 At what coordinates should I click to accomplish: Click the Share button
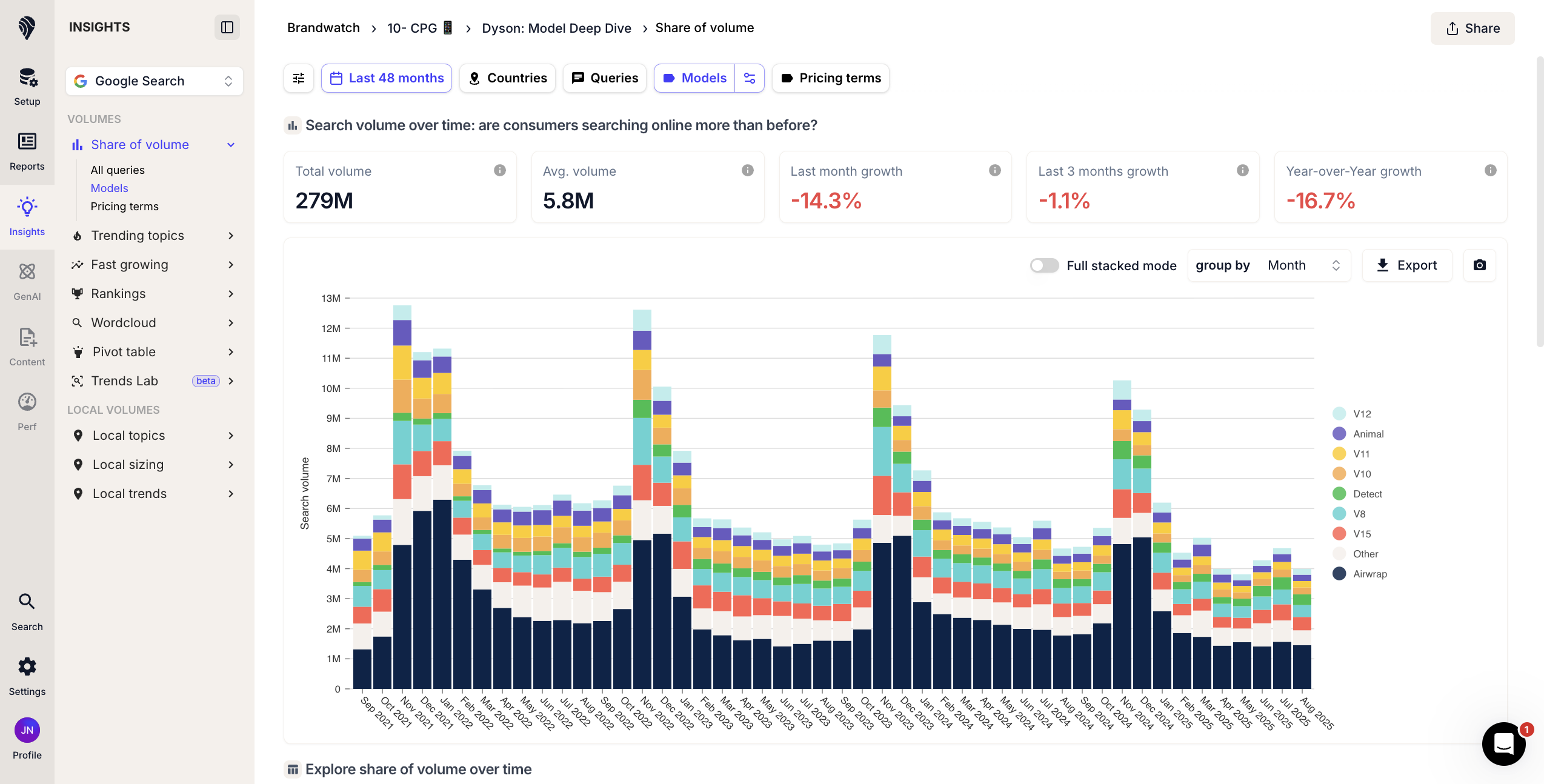pyautogui.click(x=1472, y=28)
